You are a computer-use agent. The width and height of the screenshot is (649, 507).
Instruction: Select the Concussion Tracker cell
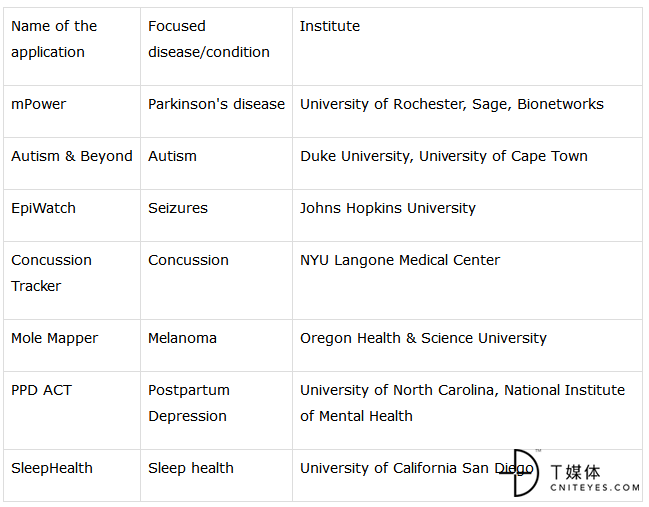point(72,281)
